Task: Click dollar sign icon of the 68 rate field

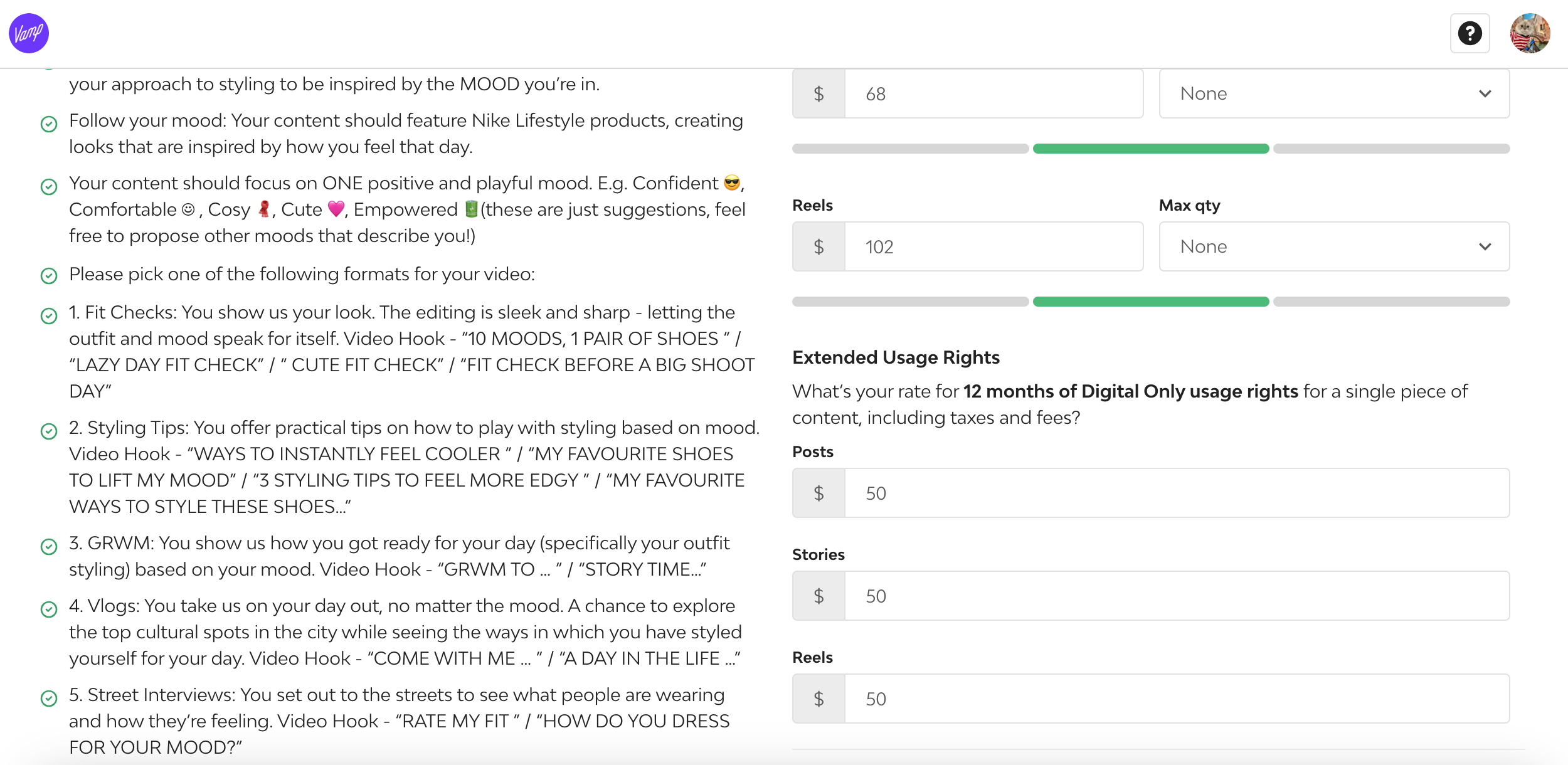Action: 818,94
